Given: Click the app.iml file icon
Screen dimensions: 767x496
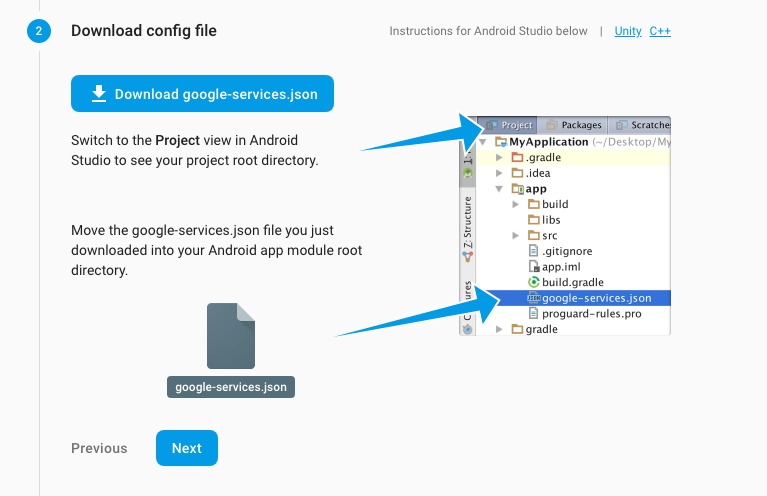Looking at the screenshot, I should [533, 267].
